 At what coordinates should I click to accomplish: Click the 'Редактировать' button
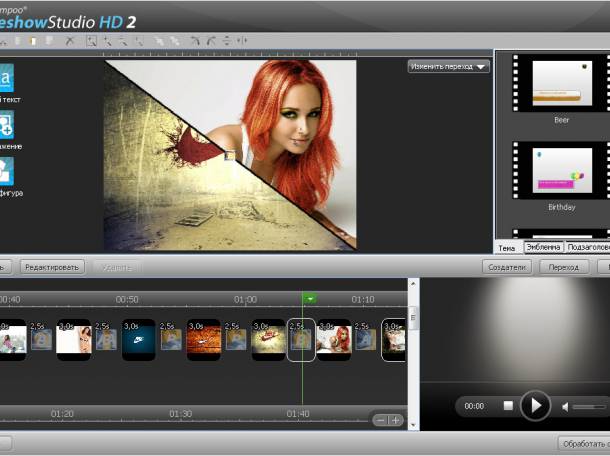53,267
